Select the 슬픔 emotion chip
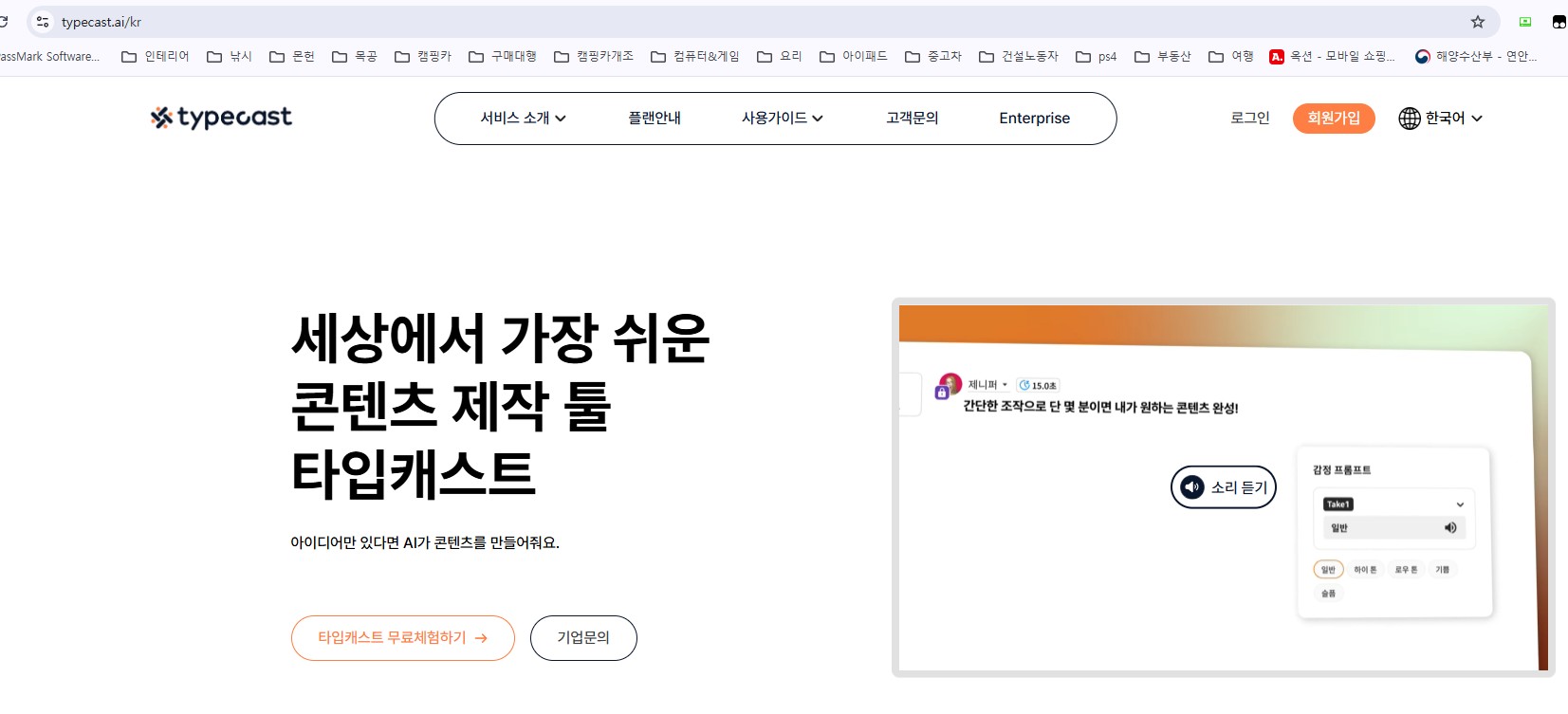The image size is (1568, 714). (1328, 594)
